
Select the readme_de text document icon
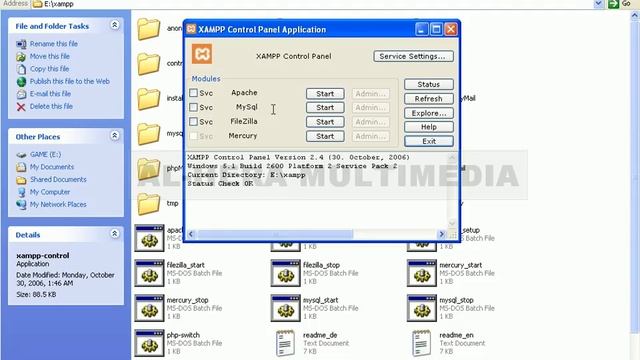(285, 343)
